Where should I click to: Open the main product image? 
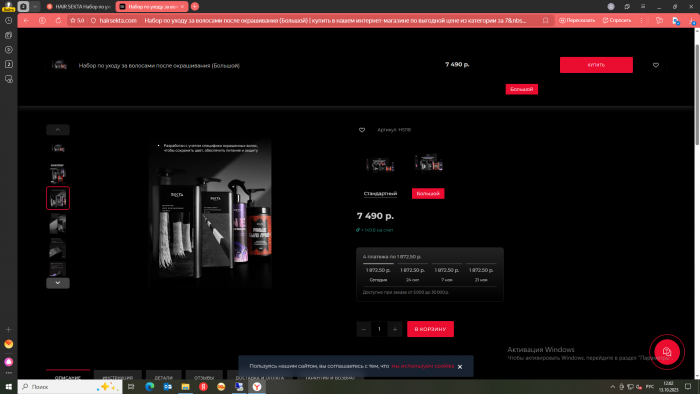[210, 213]
